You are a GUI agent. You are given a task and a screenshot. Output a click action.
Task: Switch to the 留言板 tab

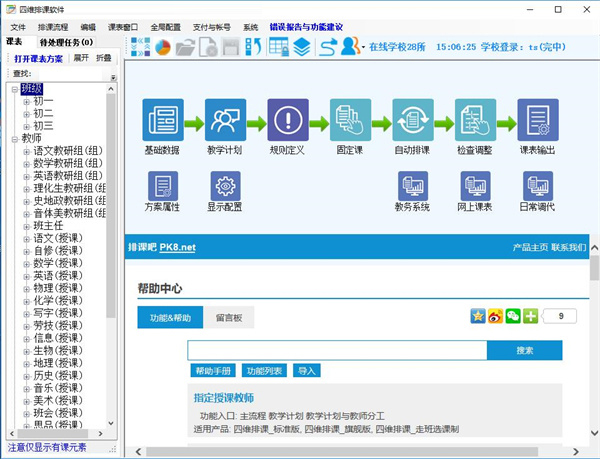point(228,317)
